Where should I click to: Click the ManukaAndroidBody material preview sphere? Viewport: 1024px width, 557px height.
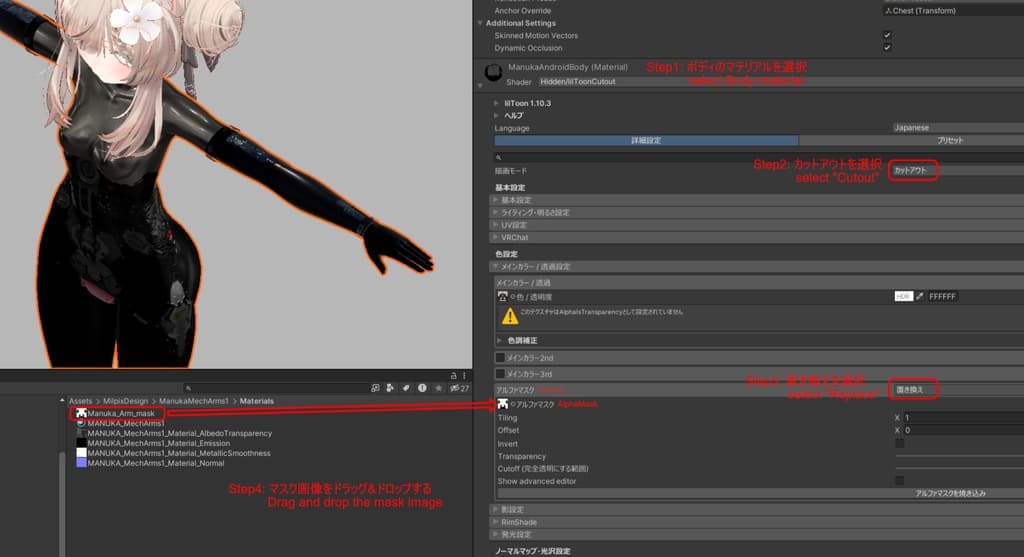click(x=493, y=71)
